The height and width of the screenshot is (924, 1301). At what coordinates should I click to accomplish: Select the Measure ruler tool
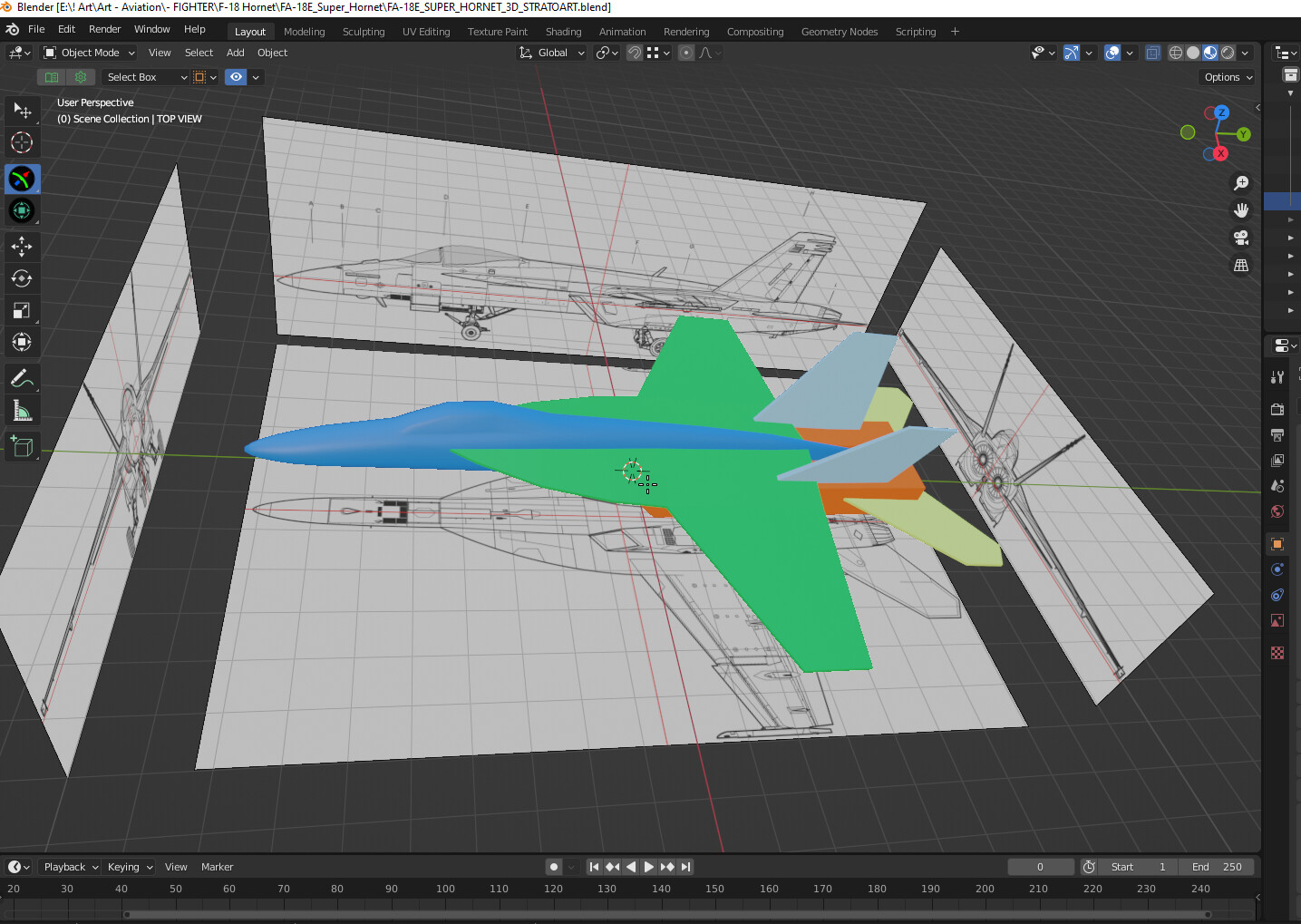tap(22, 412)
